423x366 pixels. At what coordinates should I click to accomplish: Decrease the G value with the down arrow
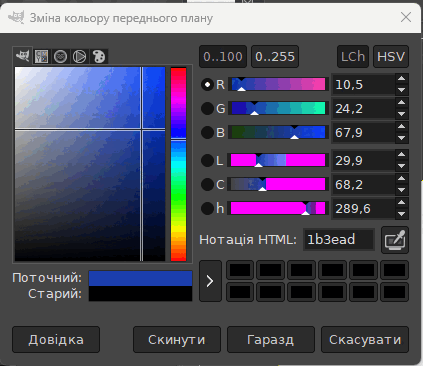coord(402,114)
